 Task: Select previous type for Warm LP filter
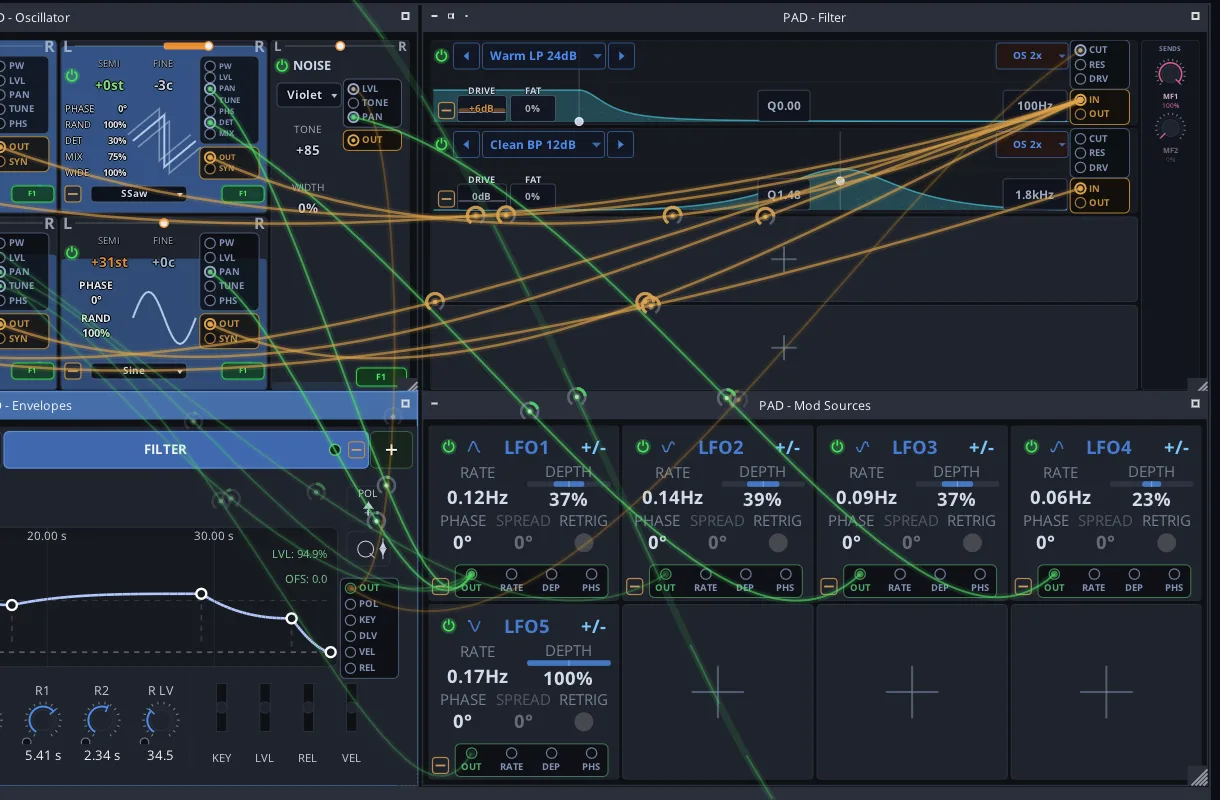(465, 56)
